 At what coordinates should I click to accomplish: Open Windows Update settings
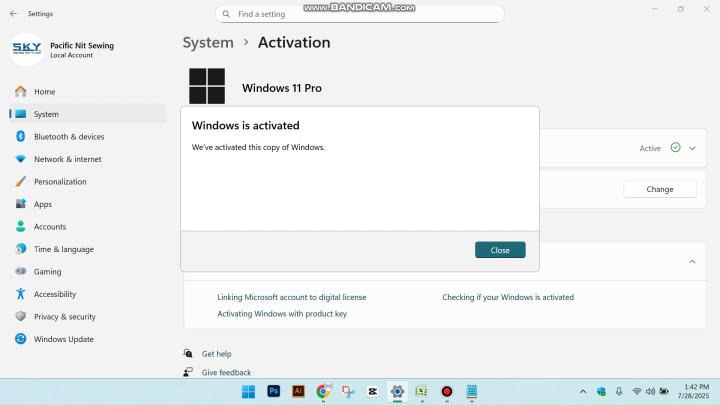pyautogui.click(x=87, y=339)
